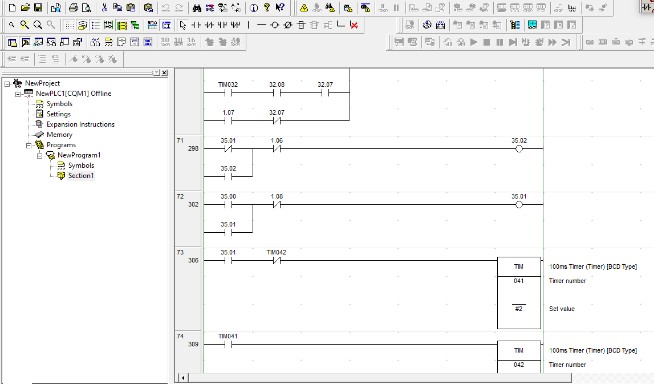The image size is (654, 384).
Task: Open Print Preview from toolbar
Action: [86, 8]
